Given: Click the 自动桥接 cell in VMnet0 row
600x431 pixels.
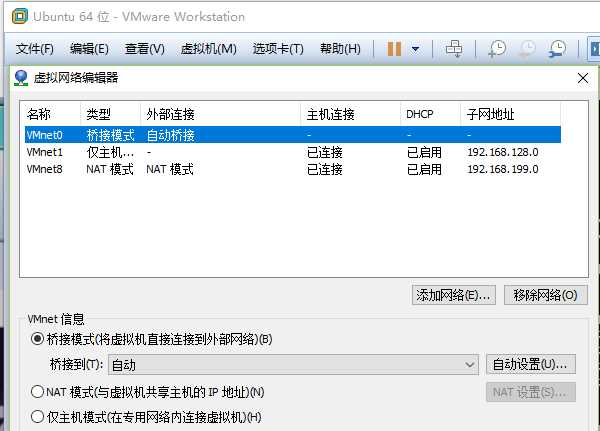Looking at the screenshot, I should tap(171, 135).
